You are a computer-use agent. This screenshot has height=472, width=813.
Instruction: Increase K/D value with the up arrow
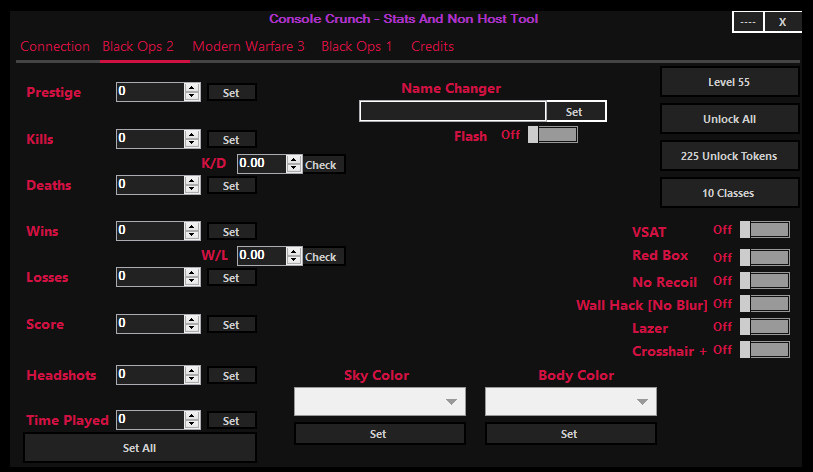tap(294, 160)
